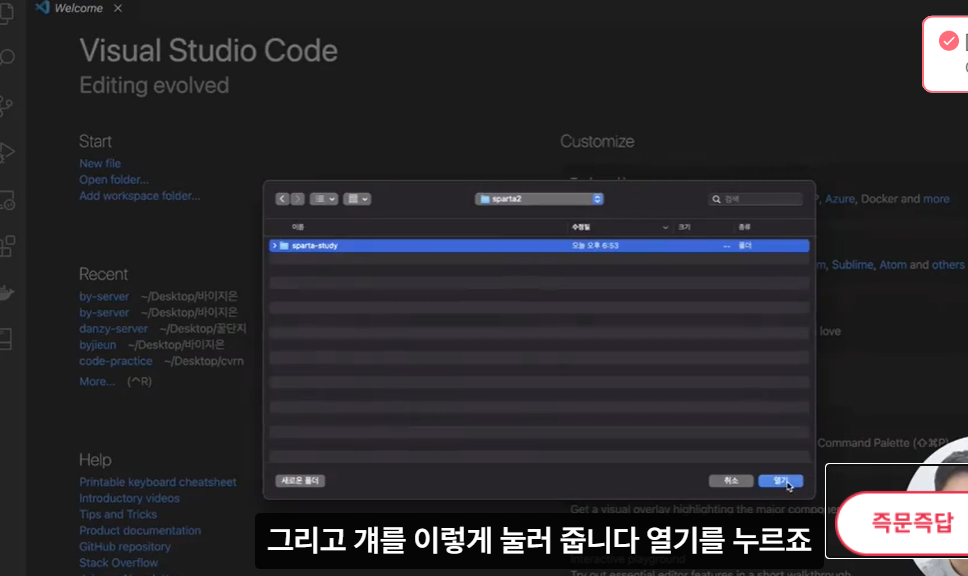Open Introductory videos link
The height and width of the screenshot is (576, 968).
129,498
